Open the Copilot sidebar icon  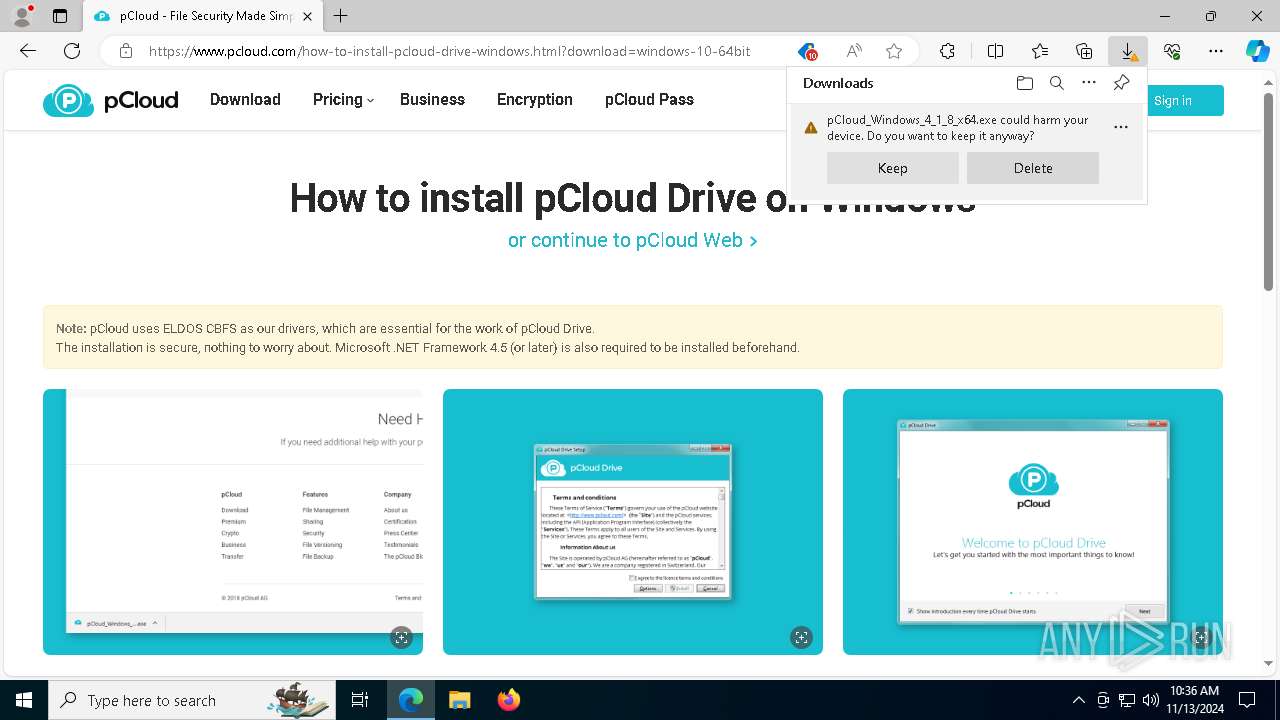[x=1258, y=51]
